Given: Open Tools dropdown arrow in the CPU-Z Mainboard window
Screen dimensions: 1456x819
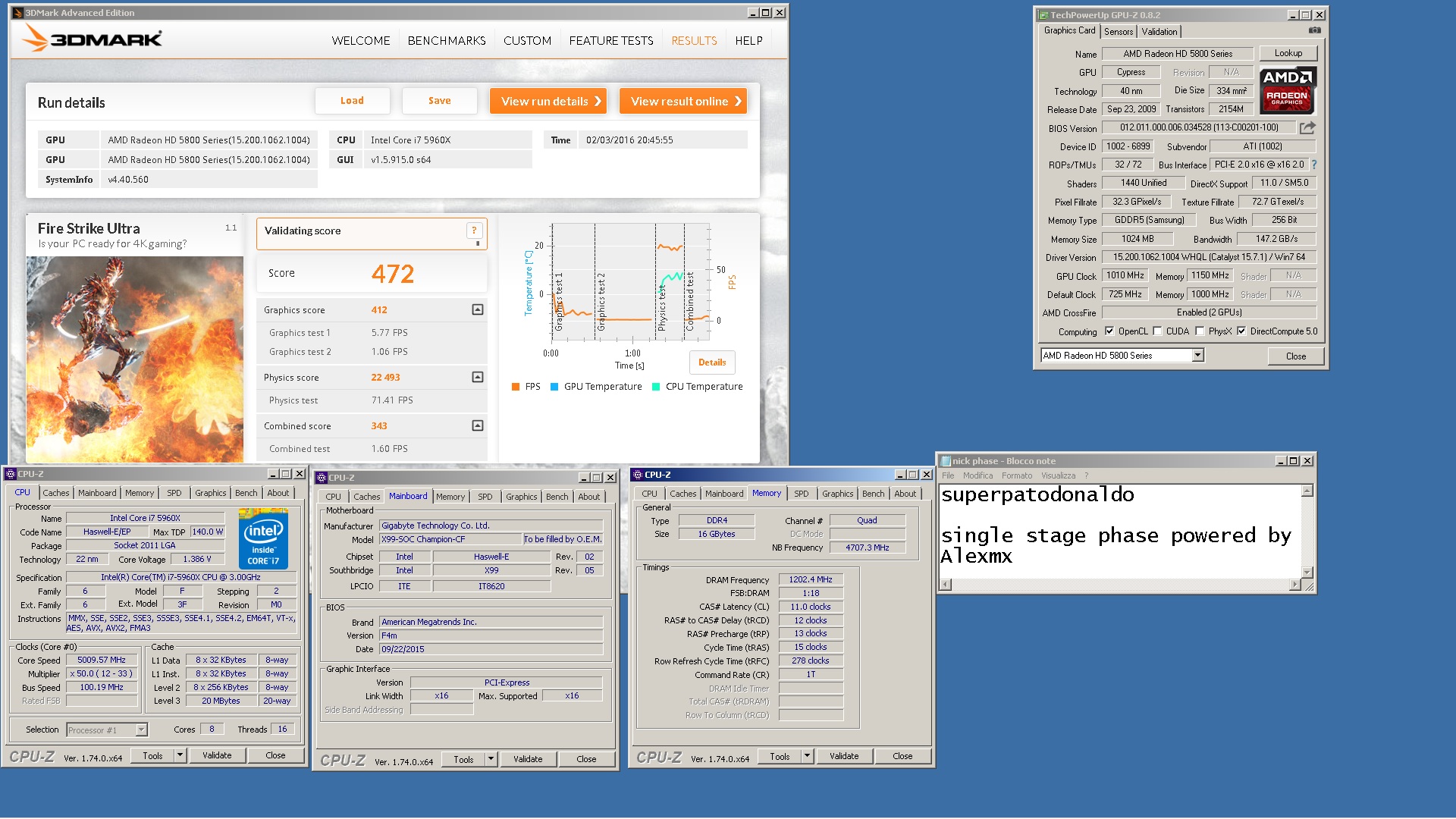Looking at the screenshot, I should 491,759.
